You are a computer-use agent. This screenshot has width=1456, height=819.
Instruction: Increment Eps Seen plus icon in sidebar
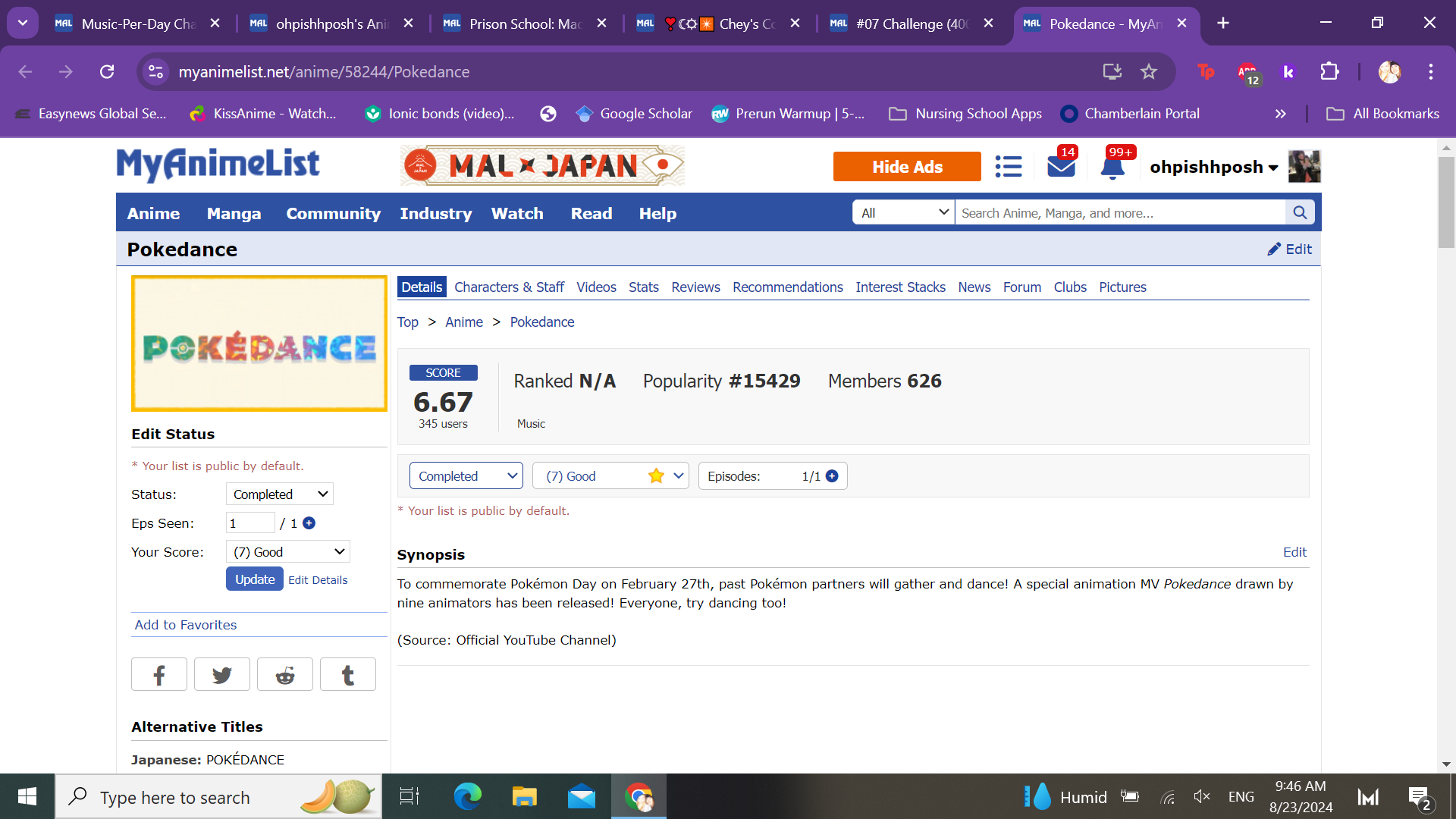point(309,523)
